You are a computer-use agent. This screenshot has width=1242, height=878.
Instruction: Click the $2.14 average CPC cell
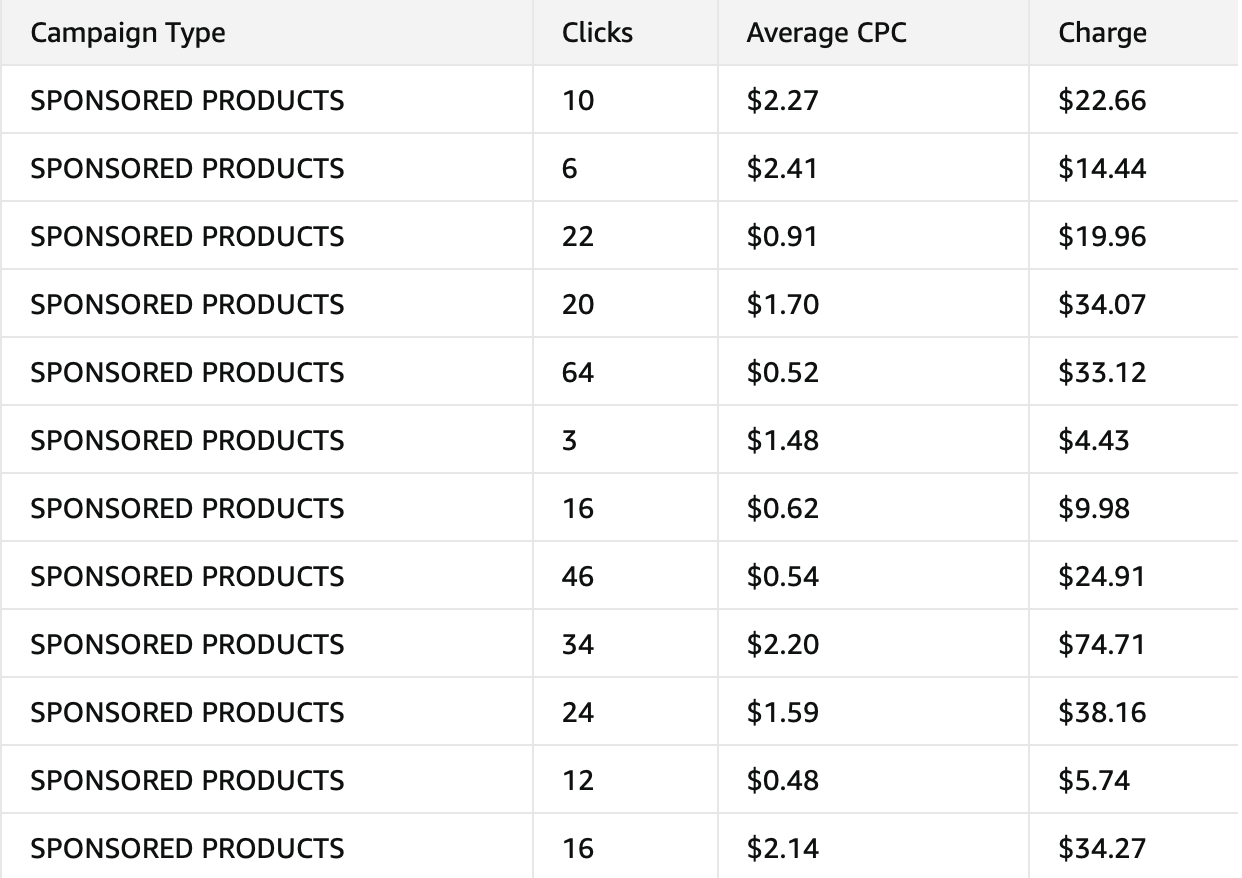pos(782,849)
